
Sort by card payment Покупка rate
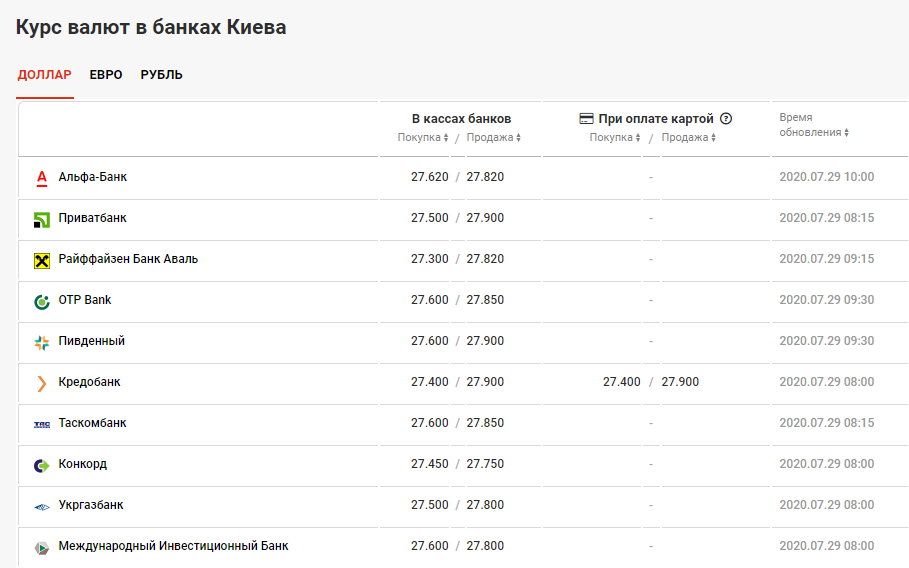(x=615, y=138)
